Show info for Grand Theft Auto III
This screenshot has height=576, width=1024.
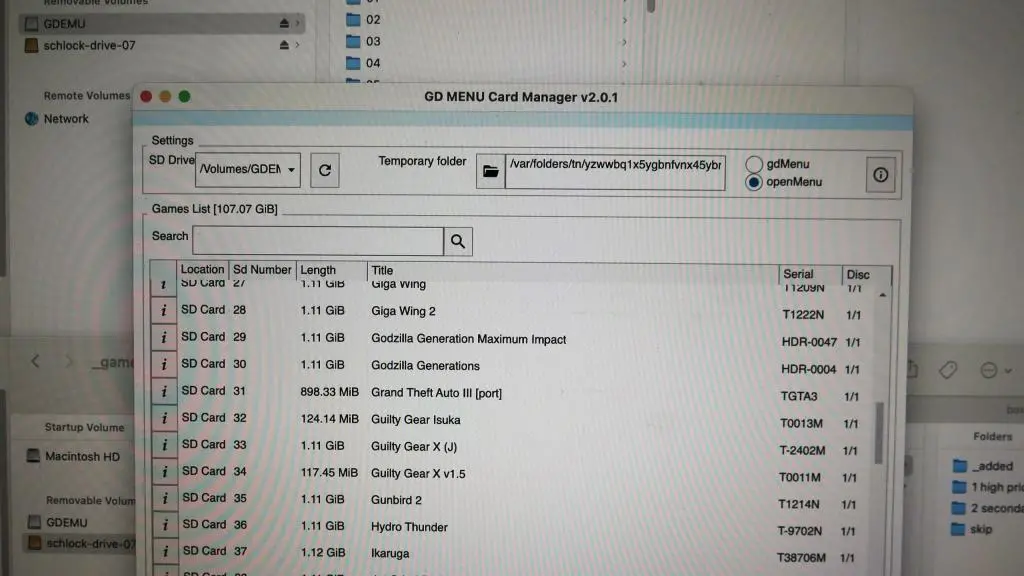tap(164, 391)
